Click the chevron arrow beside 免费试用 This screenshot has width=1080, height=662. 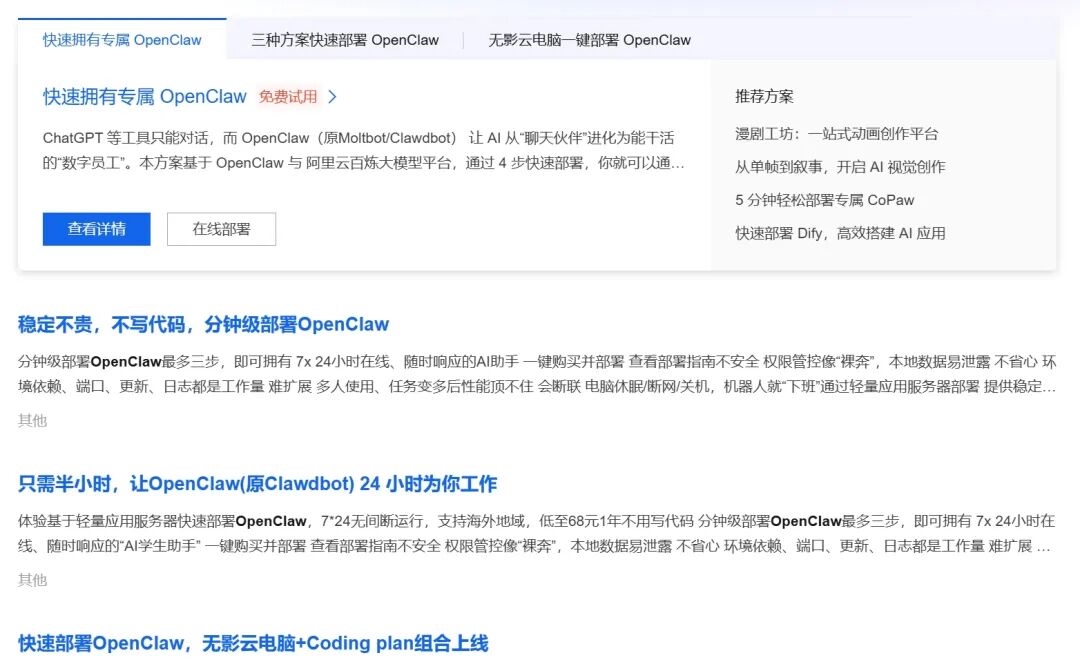click(x=333, y=96)
